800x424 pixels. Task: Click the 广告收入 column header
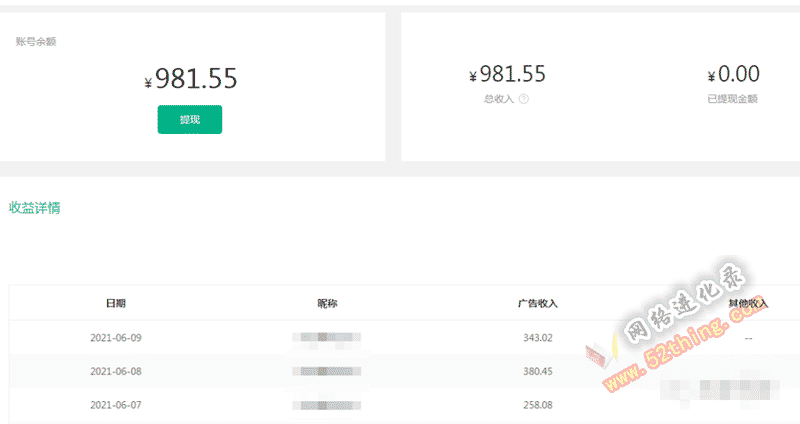(x=538, y=304)
